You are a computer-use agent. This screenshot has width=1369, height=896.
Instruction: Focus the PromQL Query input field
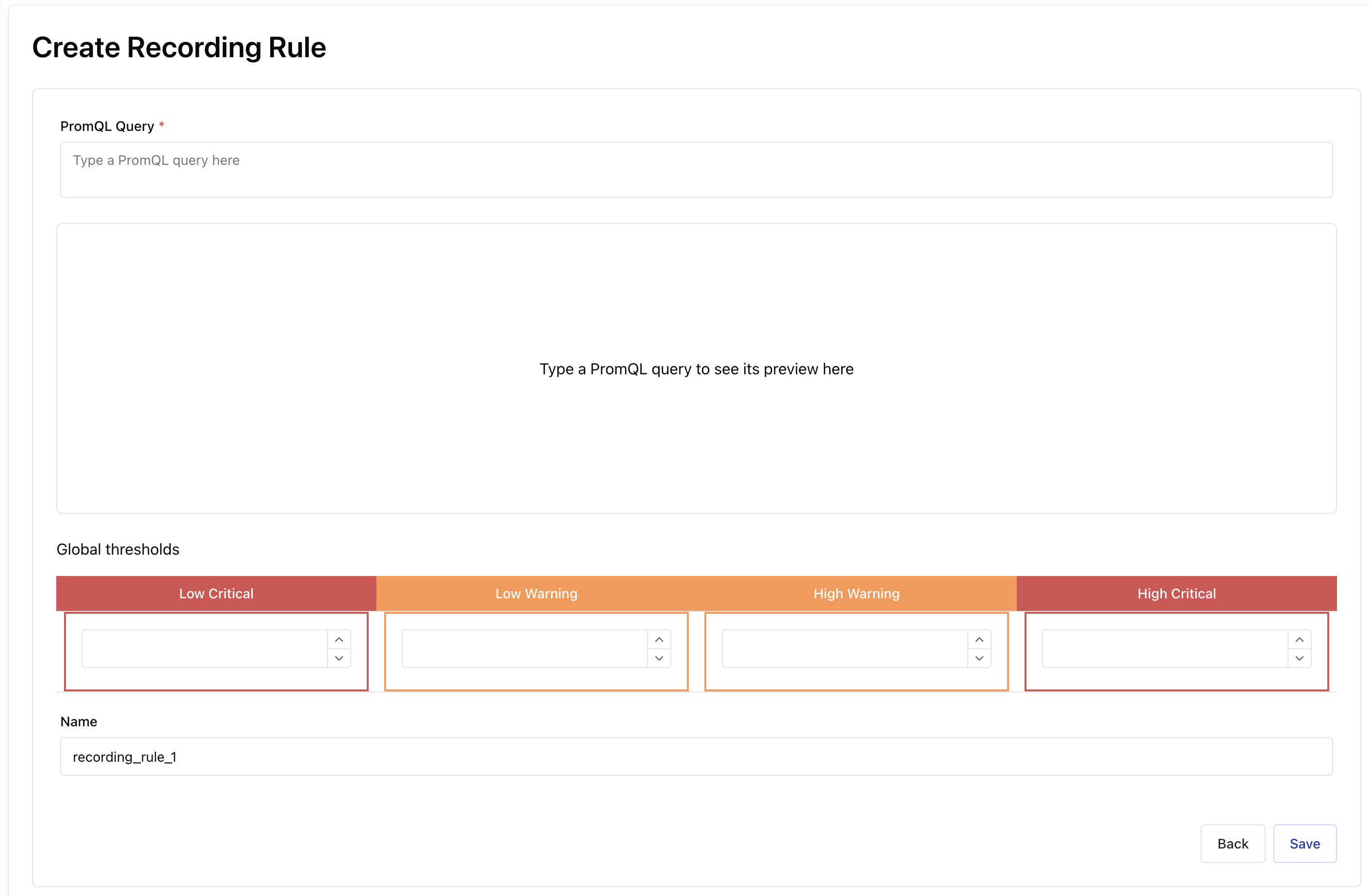[696, 170]
